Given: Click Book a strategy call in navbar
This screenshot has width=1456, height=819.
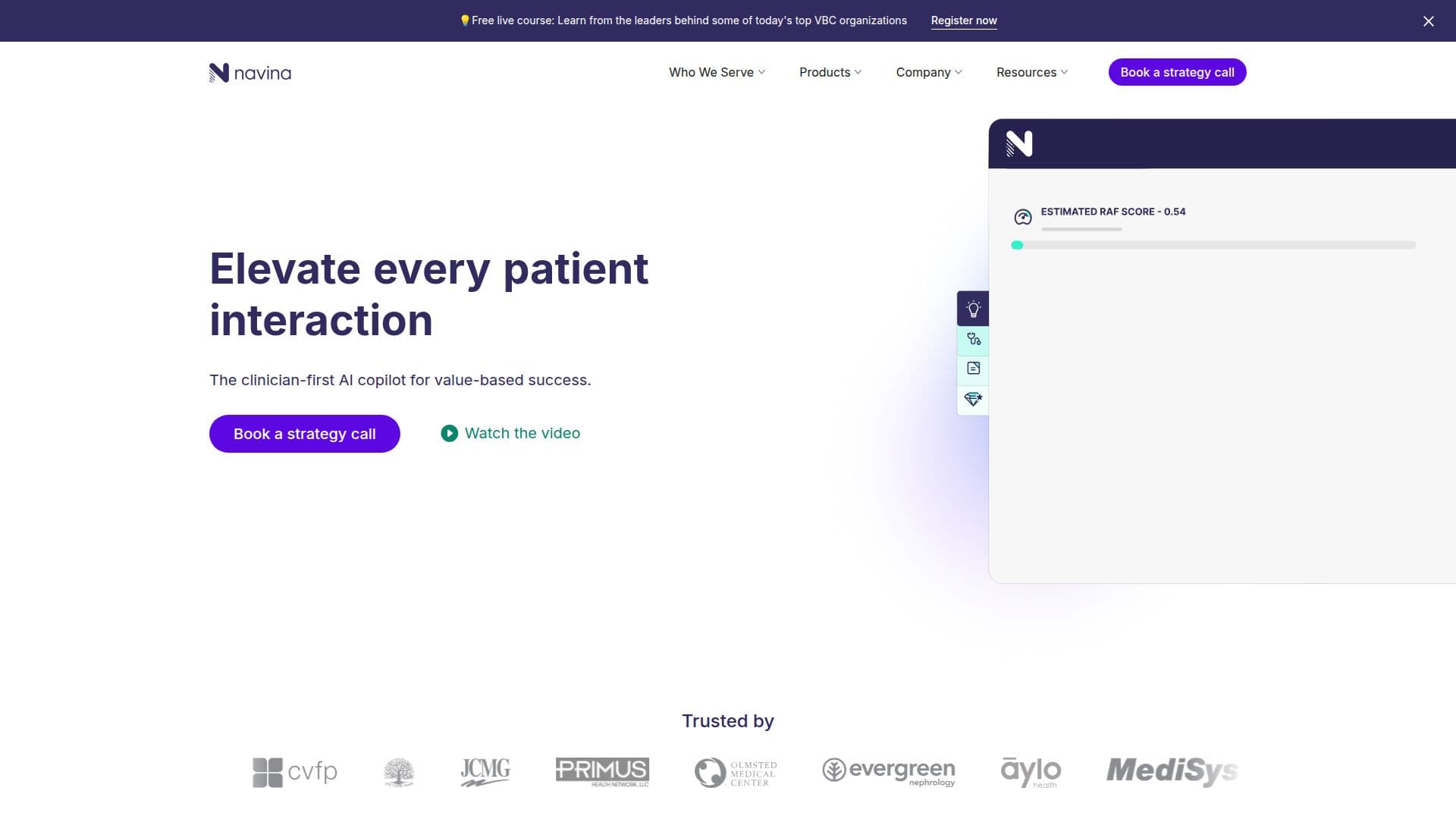Looking at the screenshot, I should click(x=1177, y=72).
